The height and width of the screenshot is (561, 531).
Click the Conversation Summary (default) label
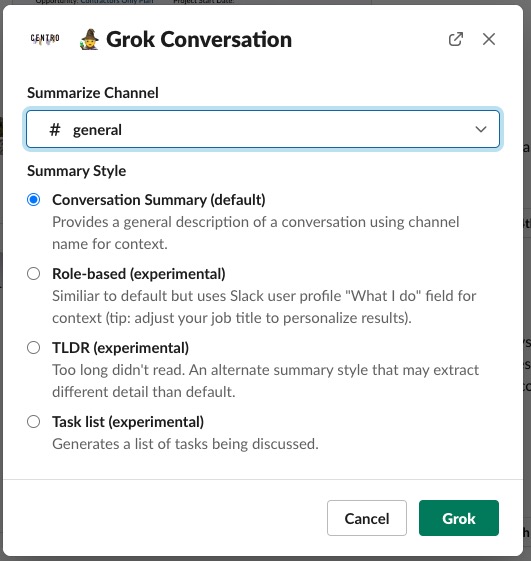pos(159,200)
